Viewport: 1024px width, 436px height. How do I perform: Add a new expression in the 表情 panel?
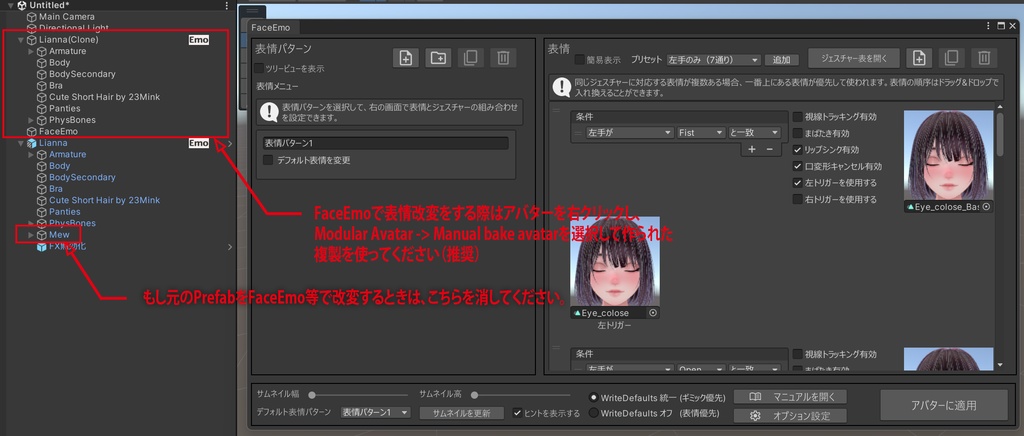919,58
